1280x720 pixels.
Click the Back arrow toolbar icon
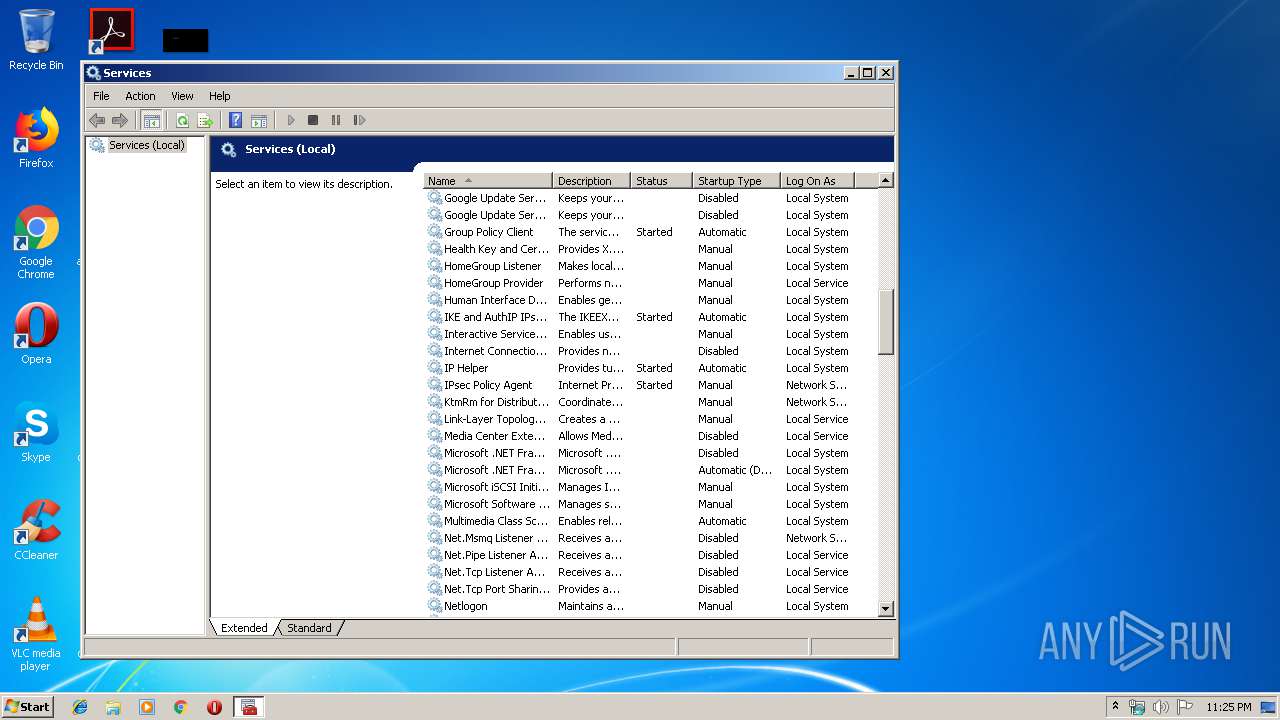(x=97, y=120)
